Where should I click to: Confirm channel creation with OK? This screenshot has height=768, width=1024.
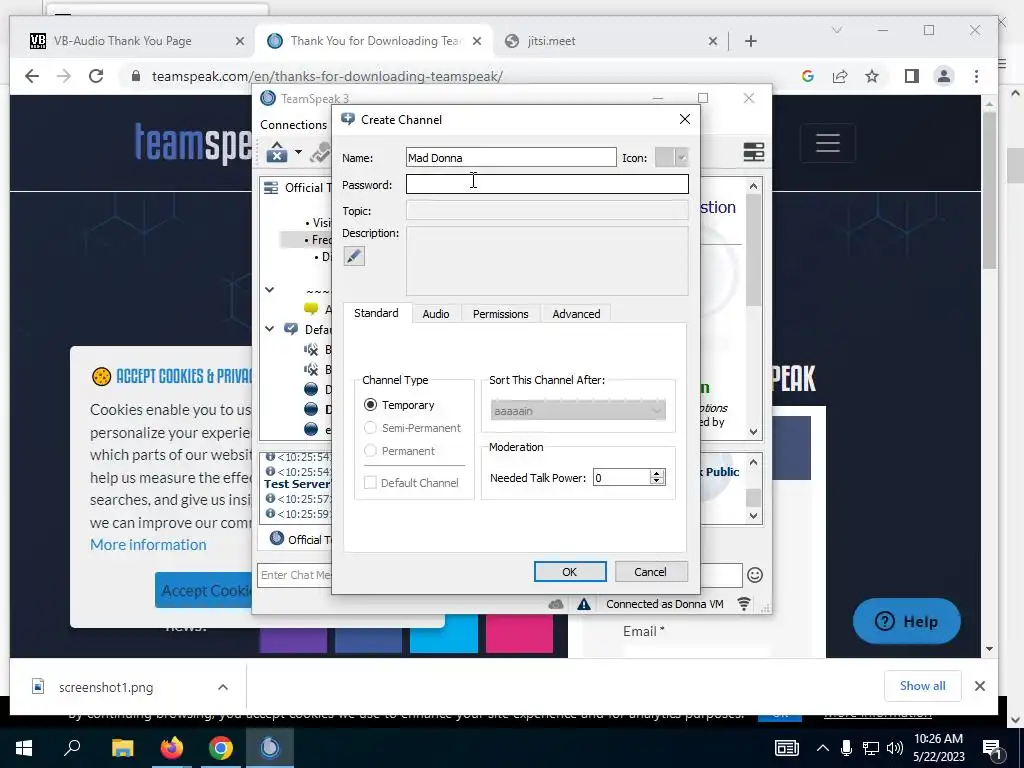(569, 571)
